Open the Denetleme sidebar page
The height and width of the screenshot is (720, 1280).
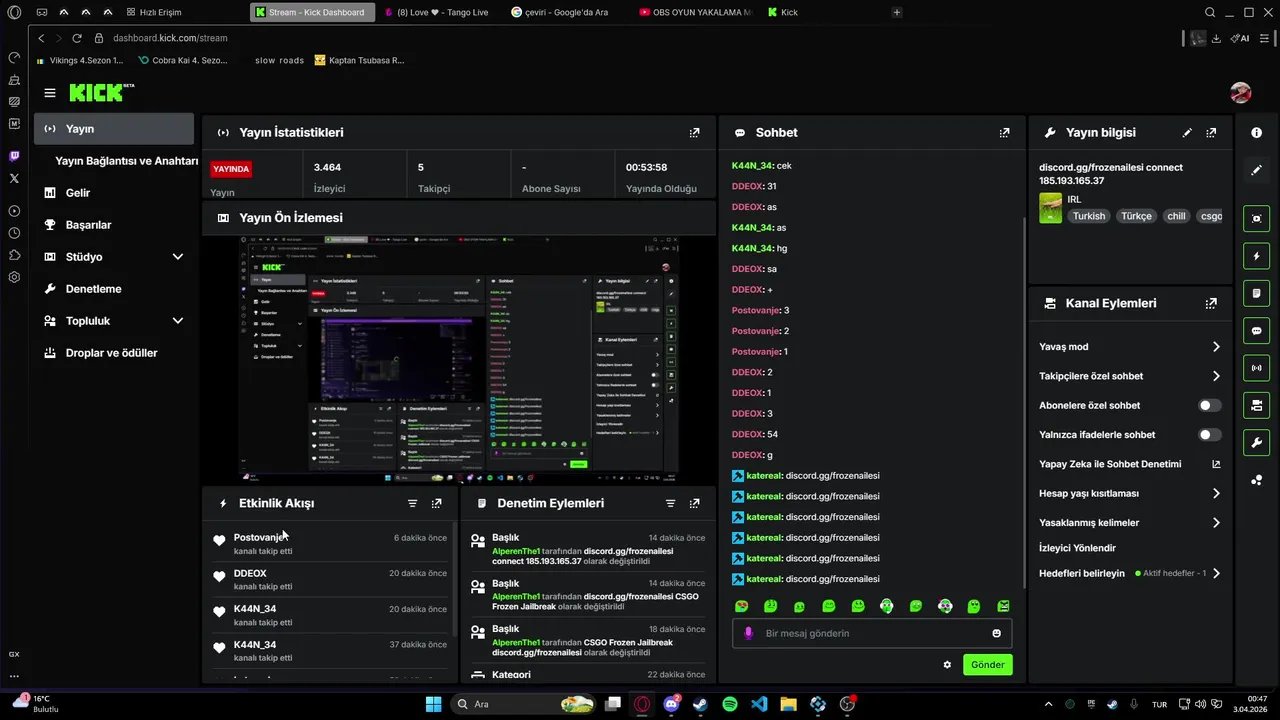click(114, 289)
